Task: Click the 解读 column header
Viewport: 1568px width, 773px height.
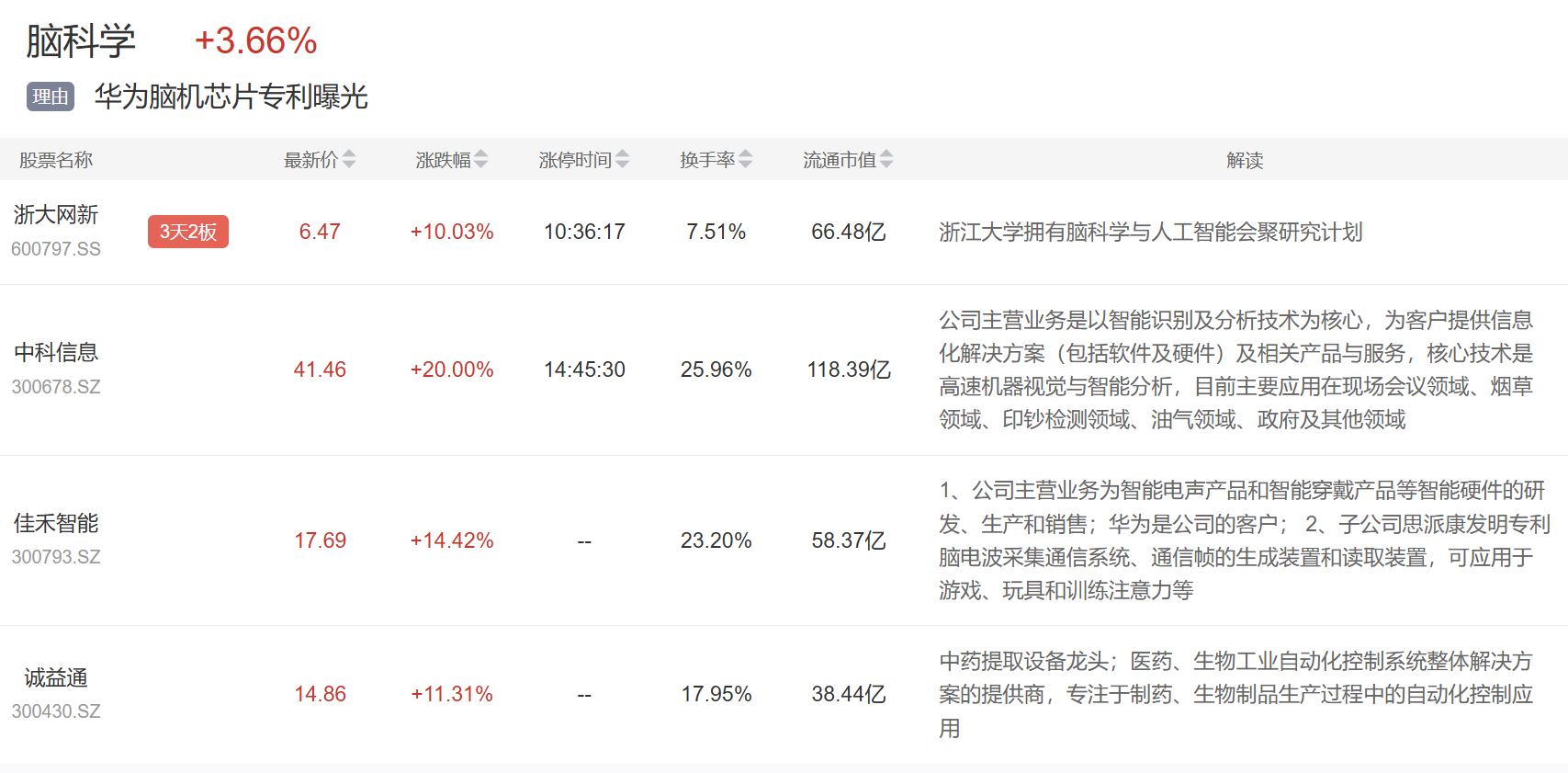Action: click(1245, 160)
